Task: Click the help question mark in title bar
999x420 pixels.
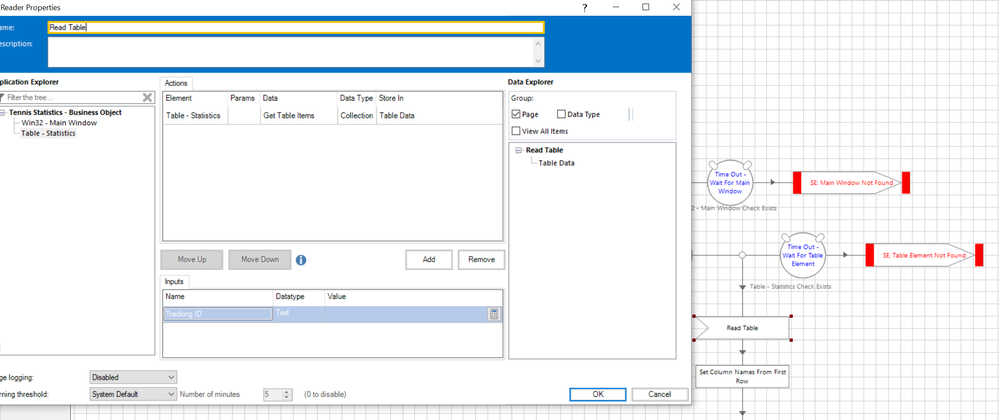Action: click(x=584, y=7)
